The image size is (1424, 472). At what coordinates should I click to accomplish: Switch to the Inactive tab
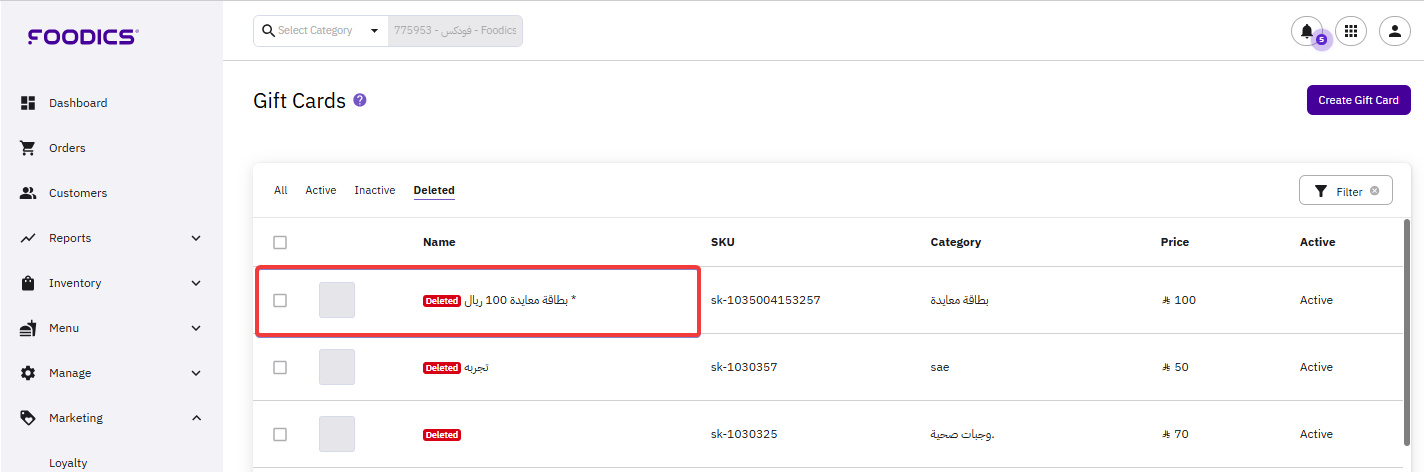375,190
